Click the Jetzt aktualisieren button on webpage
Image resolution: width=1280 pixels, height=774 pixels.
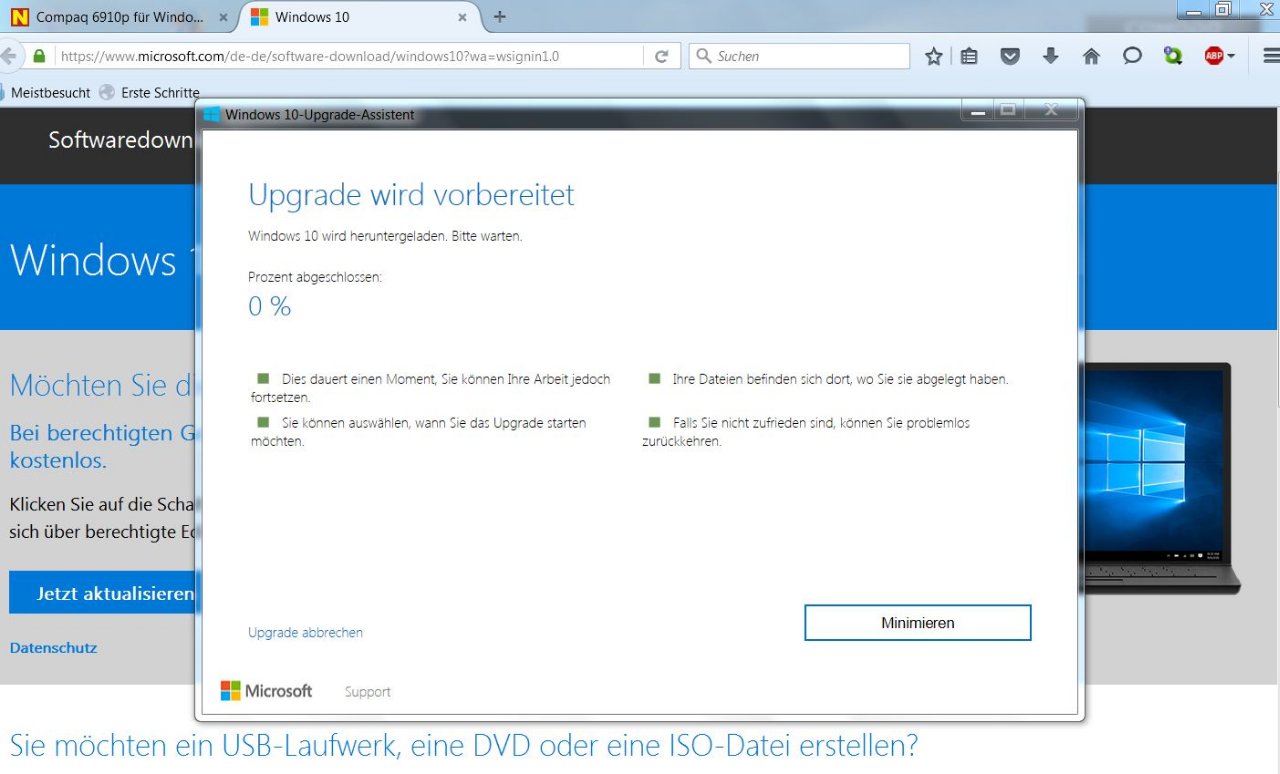tap(103, 593)
